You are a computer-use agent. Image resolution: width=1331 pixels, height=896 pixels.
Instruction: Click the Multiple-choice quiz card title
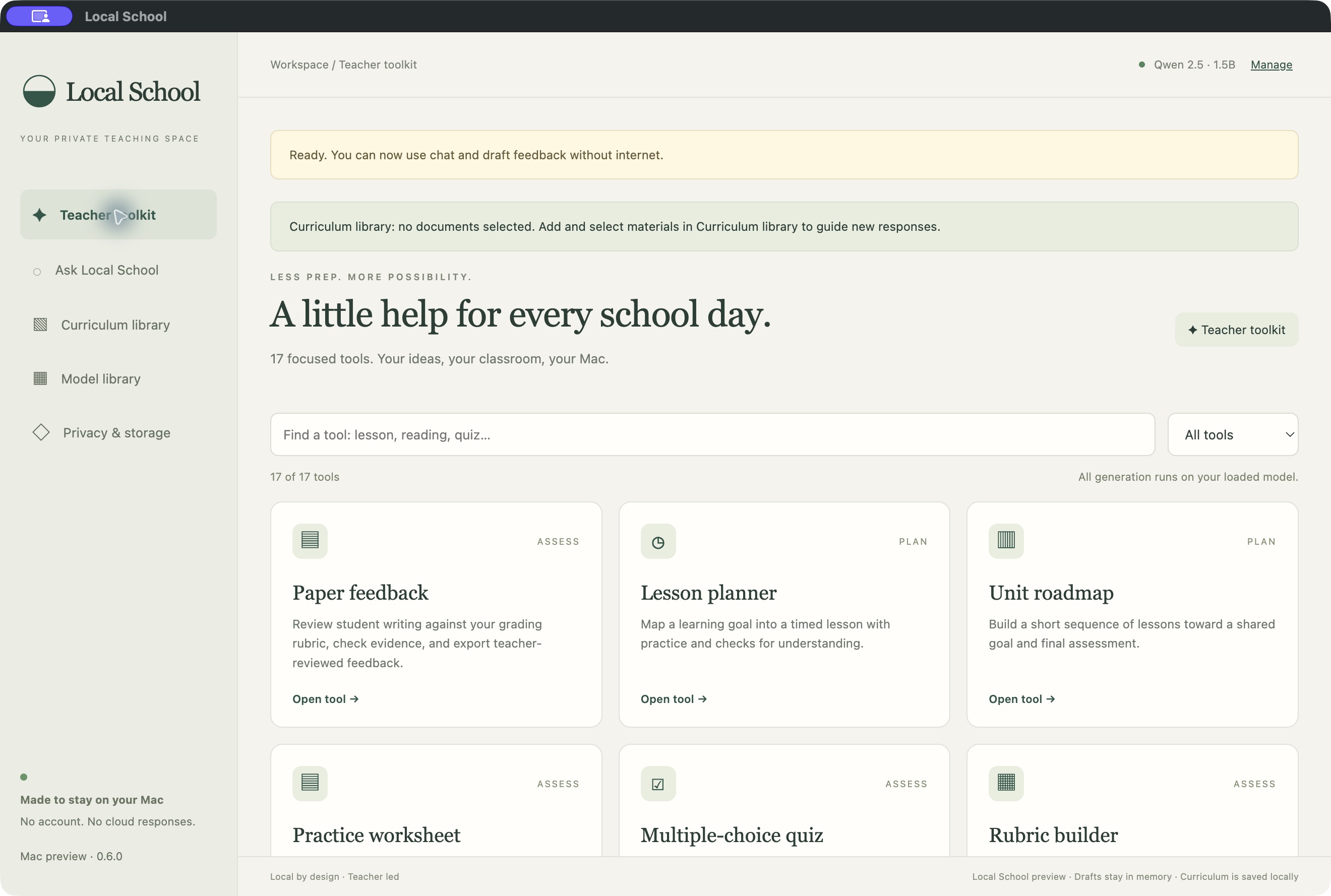[x=732, y=835]
